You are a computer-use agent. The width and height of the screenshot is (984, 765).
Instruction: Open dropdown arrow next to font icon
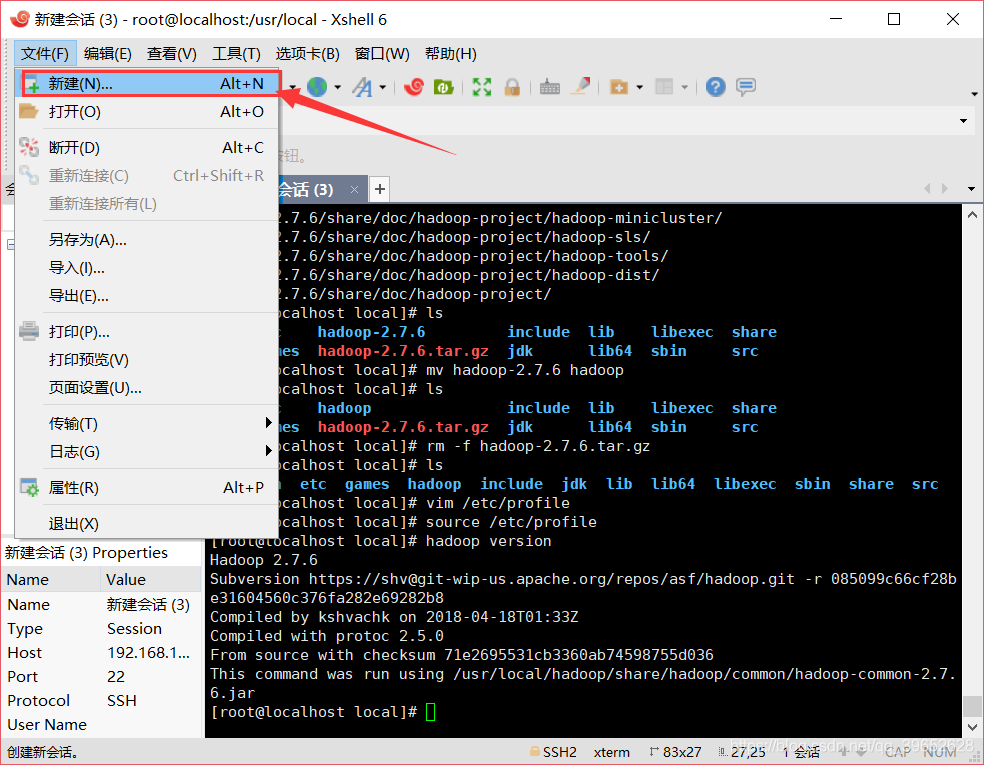point(382,87)
